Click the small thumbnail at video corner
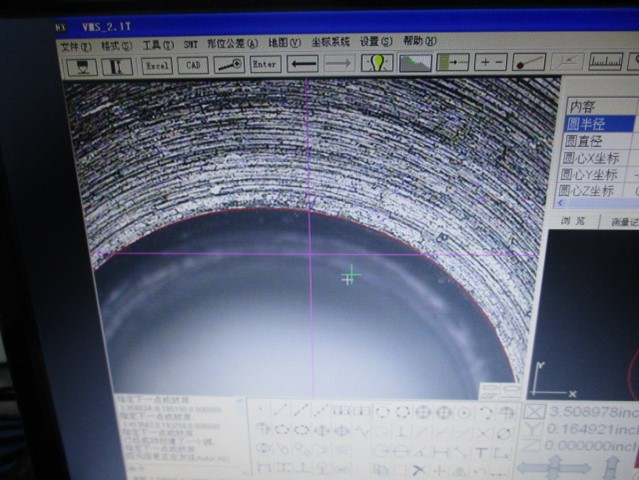639x480 pixels. [499, 390]
